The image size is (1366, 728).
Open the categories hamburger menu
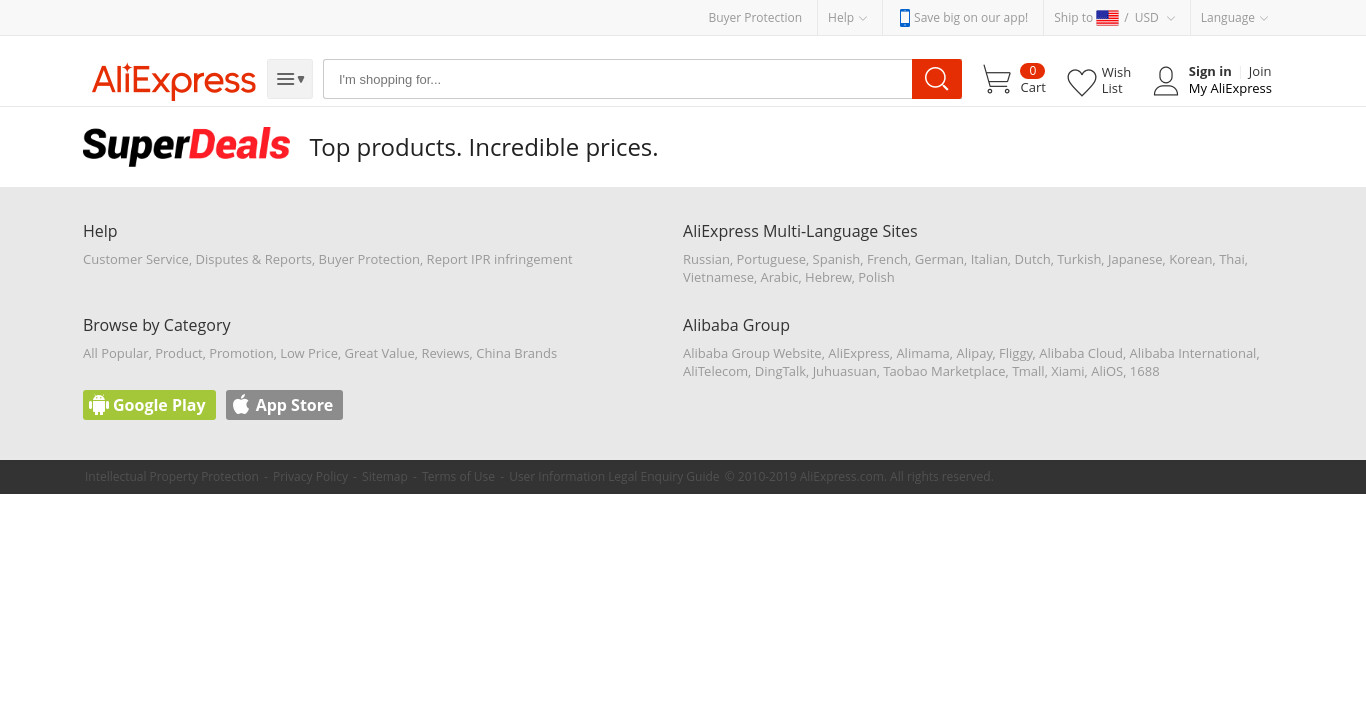point(290,79)
